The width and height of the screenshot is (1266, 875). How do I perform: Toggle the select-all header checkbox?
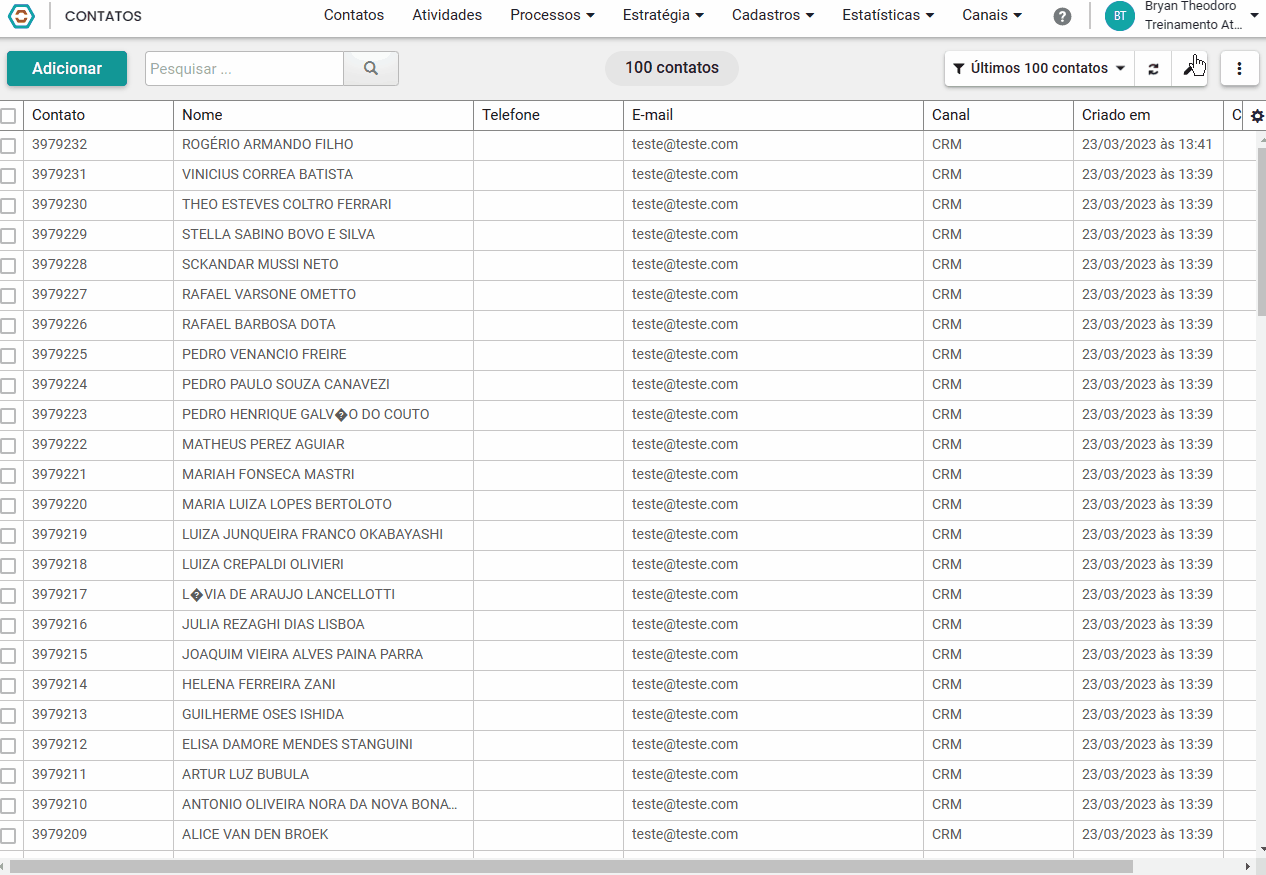point(8,116)
